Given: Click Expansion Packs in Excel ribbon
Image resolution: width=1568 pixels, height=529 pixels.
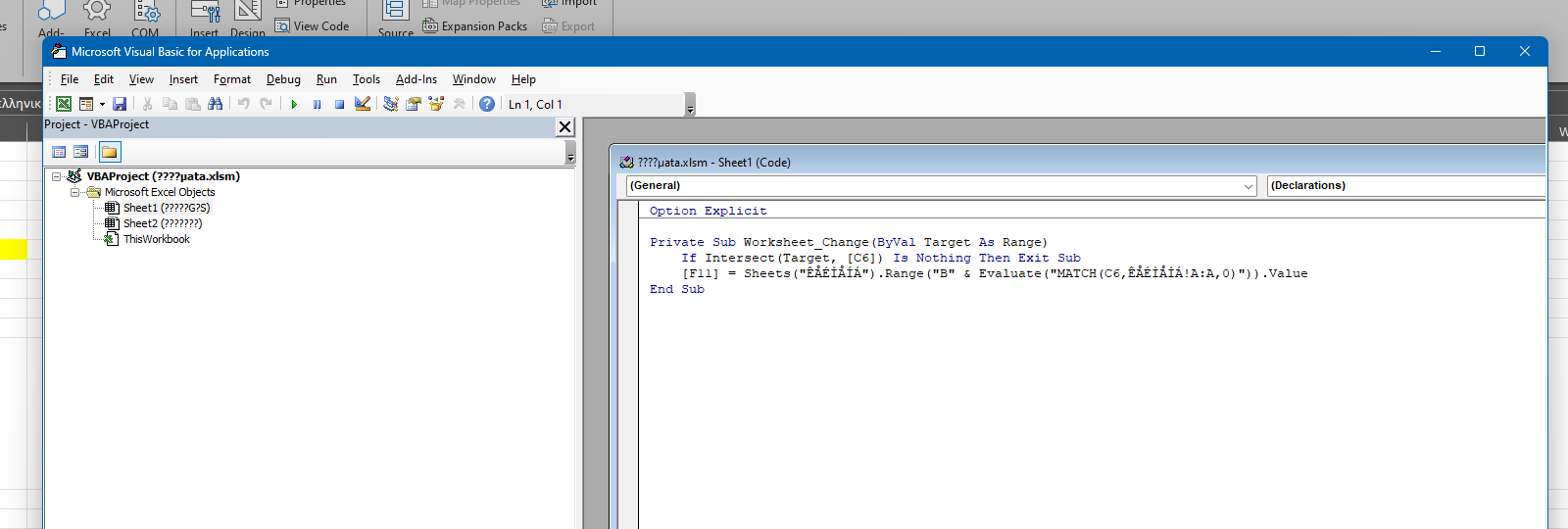Looking at the screenshot, I should (475, 26).
